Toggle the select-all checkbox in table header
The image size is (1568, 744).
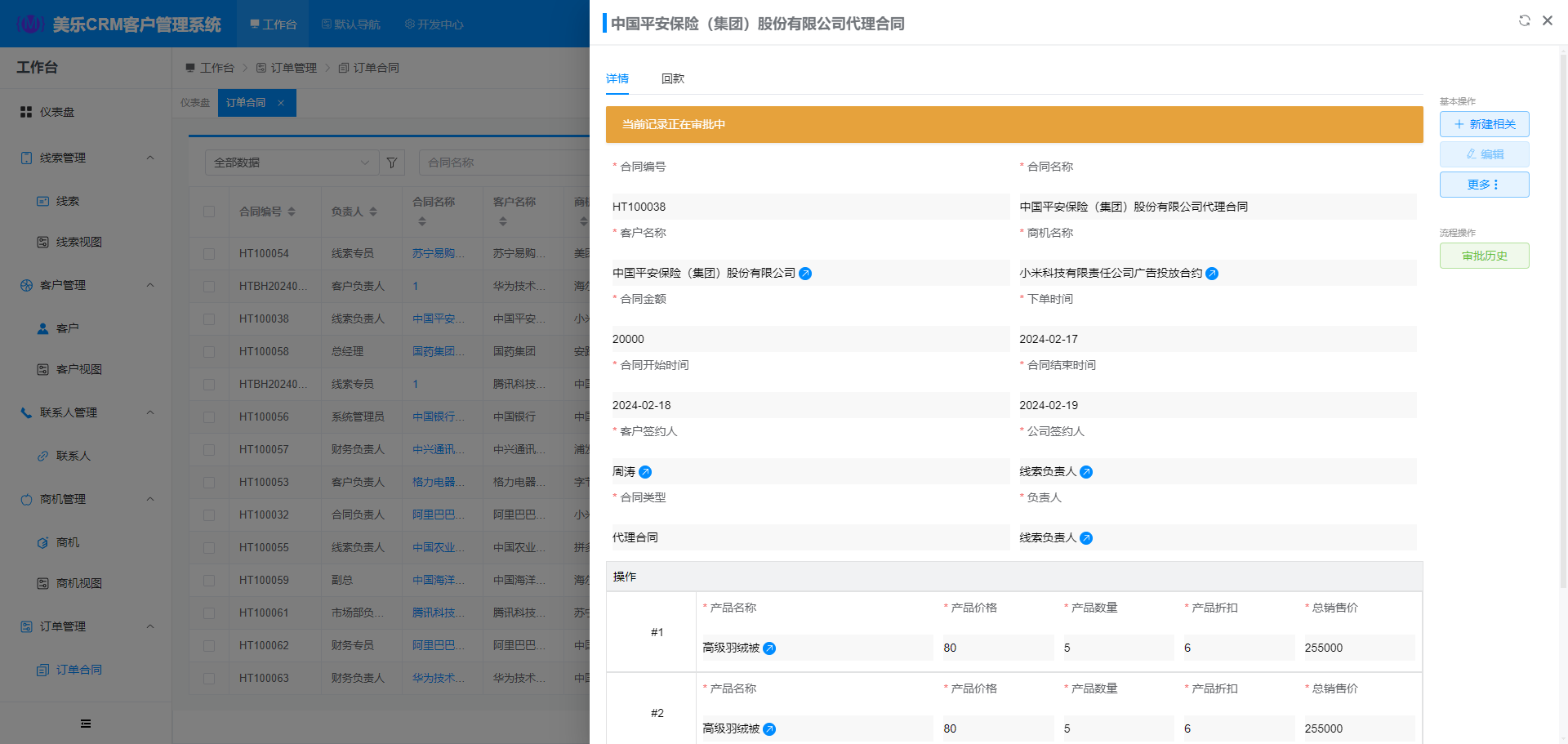pos(209,212)
